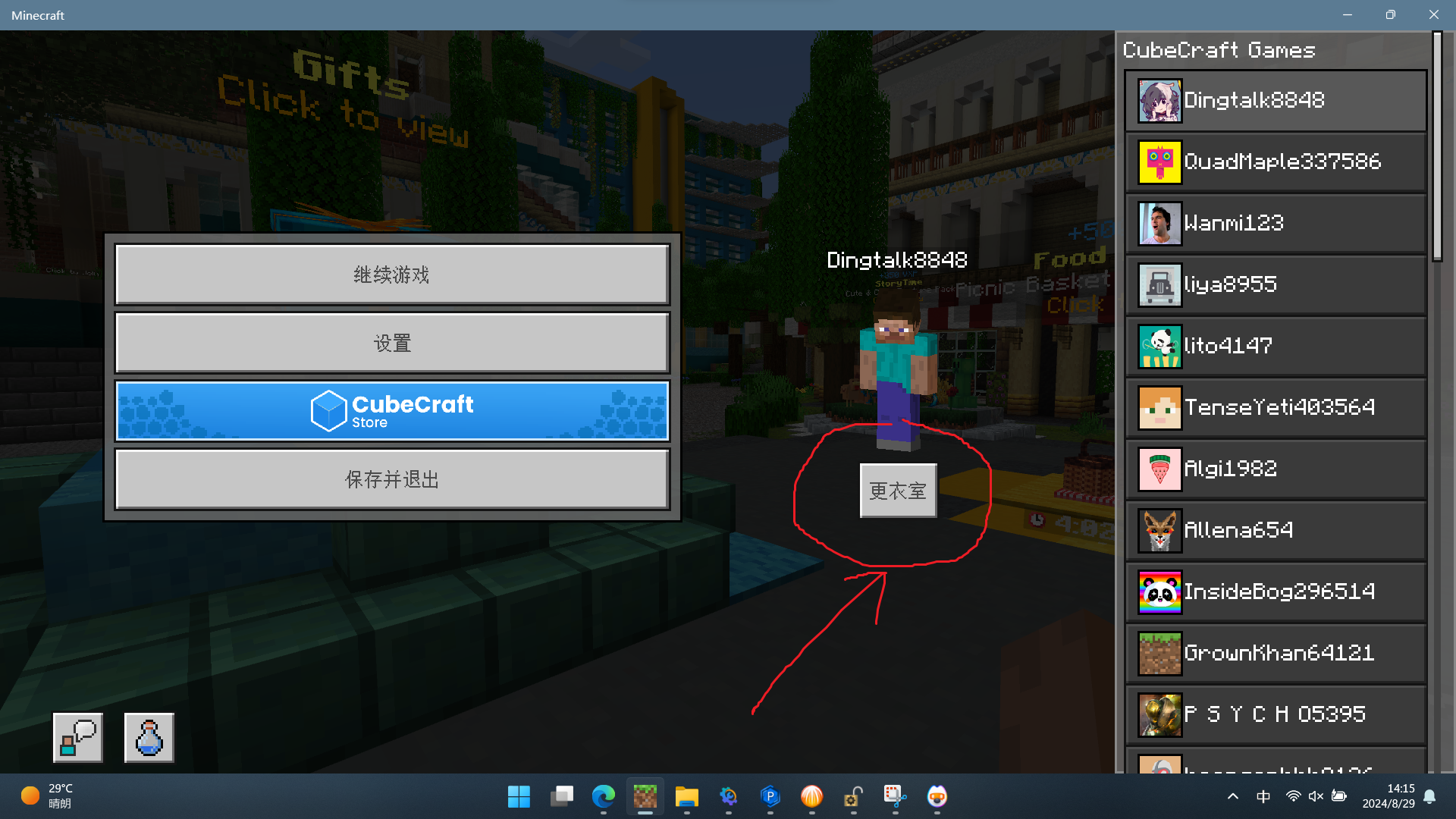Open the 更衣室 dressing room button

898,491
